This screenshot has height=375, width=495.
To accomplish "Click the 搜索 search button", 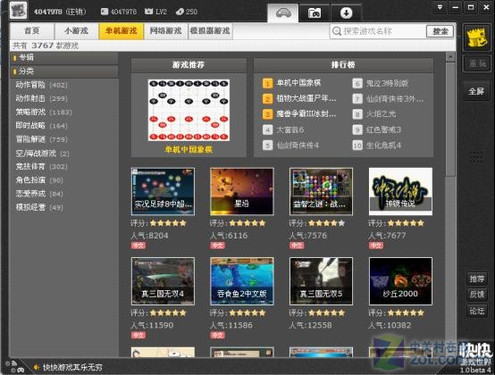I will [440, 31].
